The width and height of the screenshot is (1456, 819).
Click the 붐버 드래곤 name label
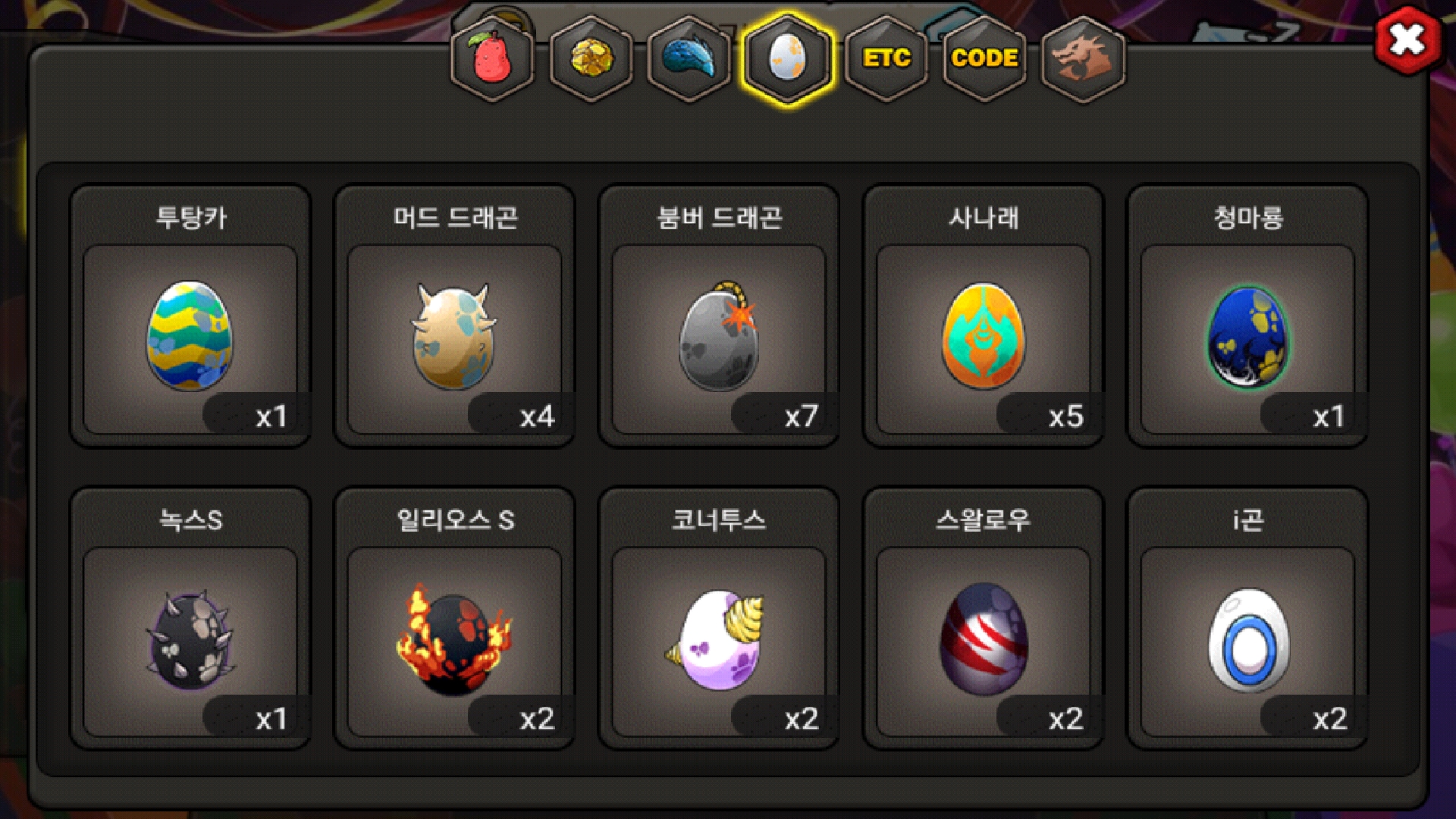pos(719,218)
